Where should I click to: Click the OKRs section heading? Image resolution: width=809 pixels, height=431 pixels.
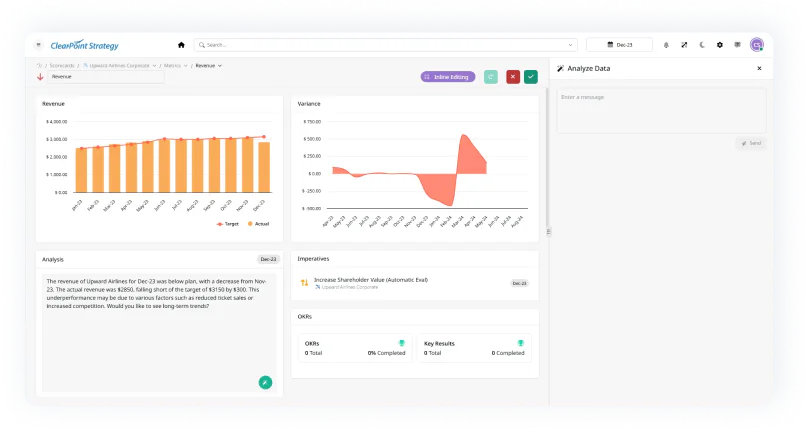click(304, 316)
